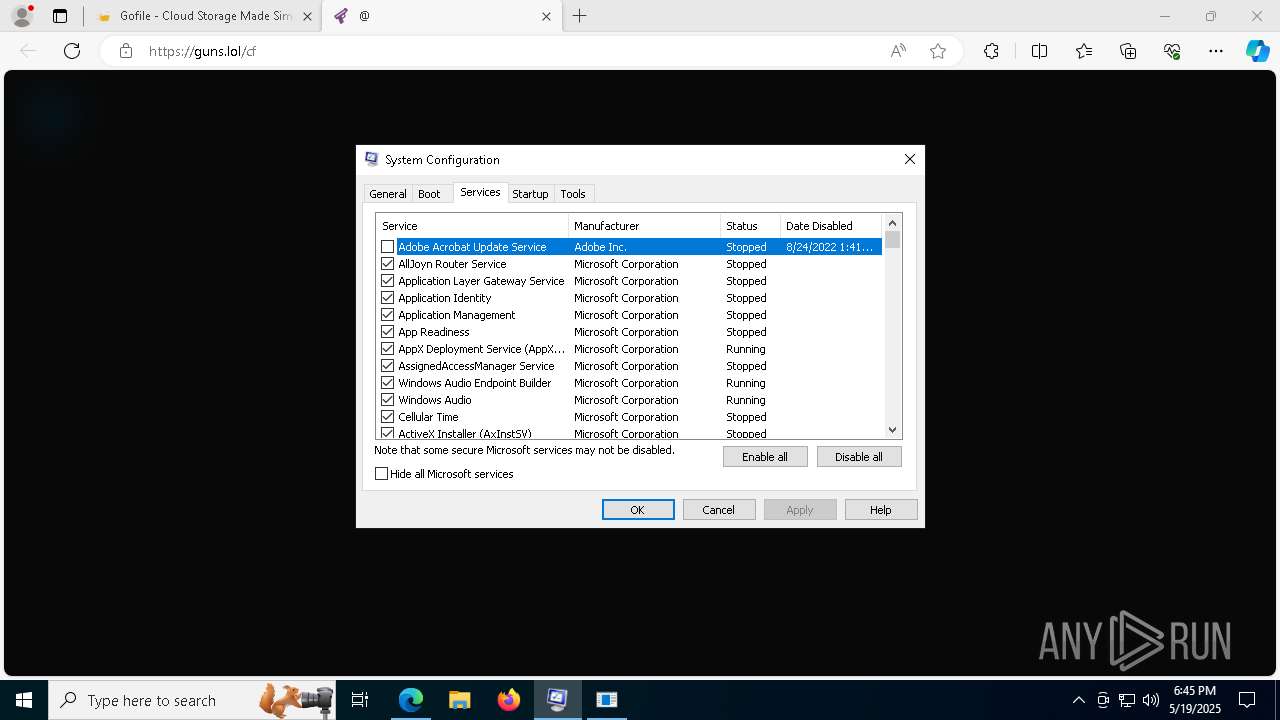Screen dimensions: 1280x720
Task: Select System Configuration taskbar icon
Action: (x=558, y=700)
